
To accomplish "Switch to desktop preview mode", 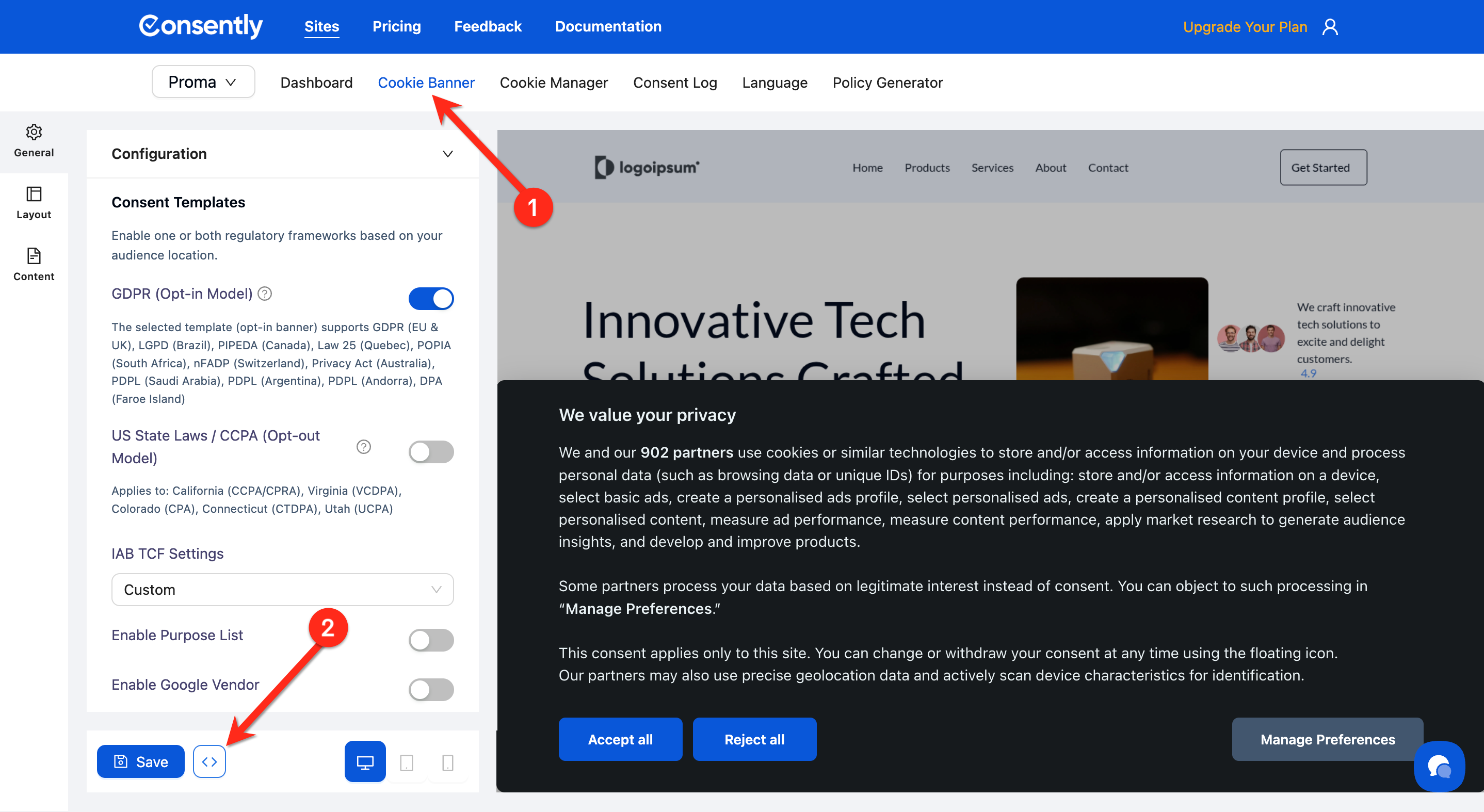I will [365, 761].
